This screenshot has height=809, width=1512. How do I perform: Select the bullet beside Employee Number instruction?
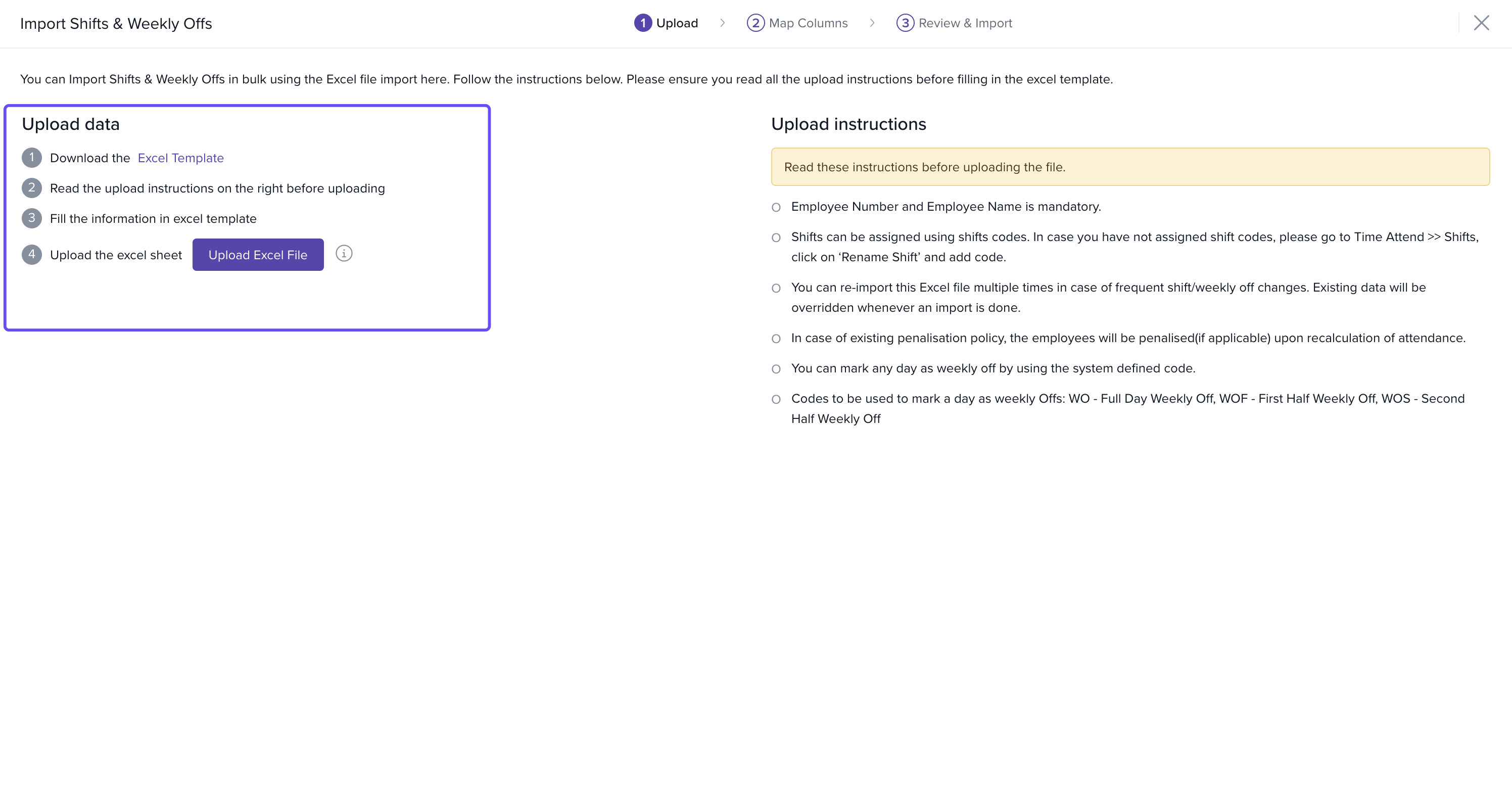click(x=777, y=207)
